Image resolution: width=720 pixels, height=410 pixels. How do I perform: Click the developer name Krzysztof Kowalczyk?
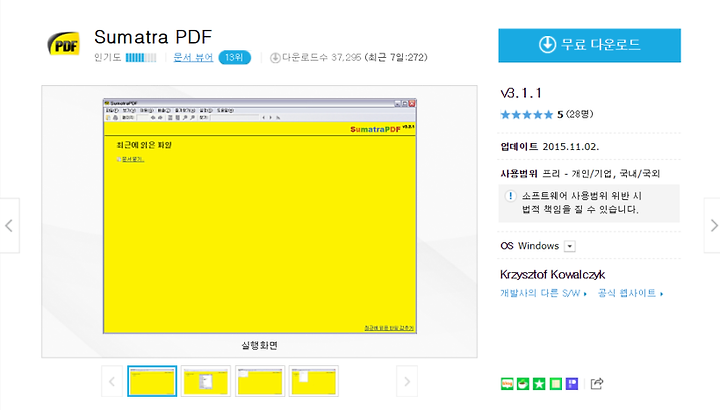[552, 275]
